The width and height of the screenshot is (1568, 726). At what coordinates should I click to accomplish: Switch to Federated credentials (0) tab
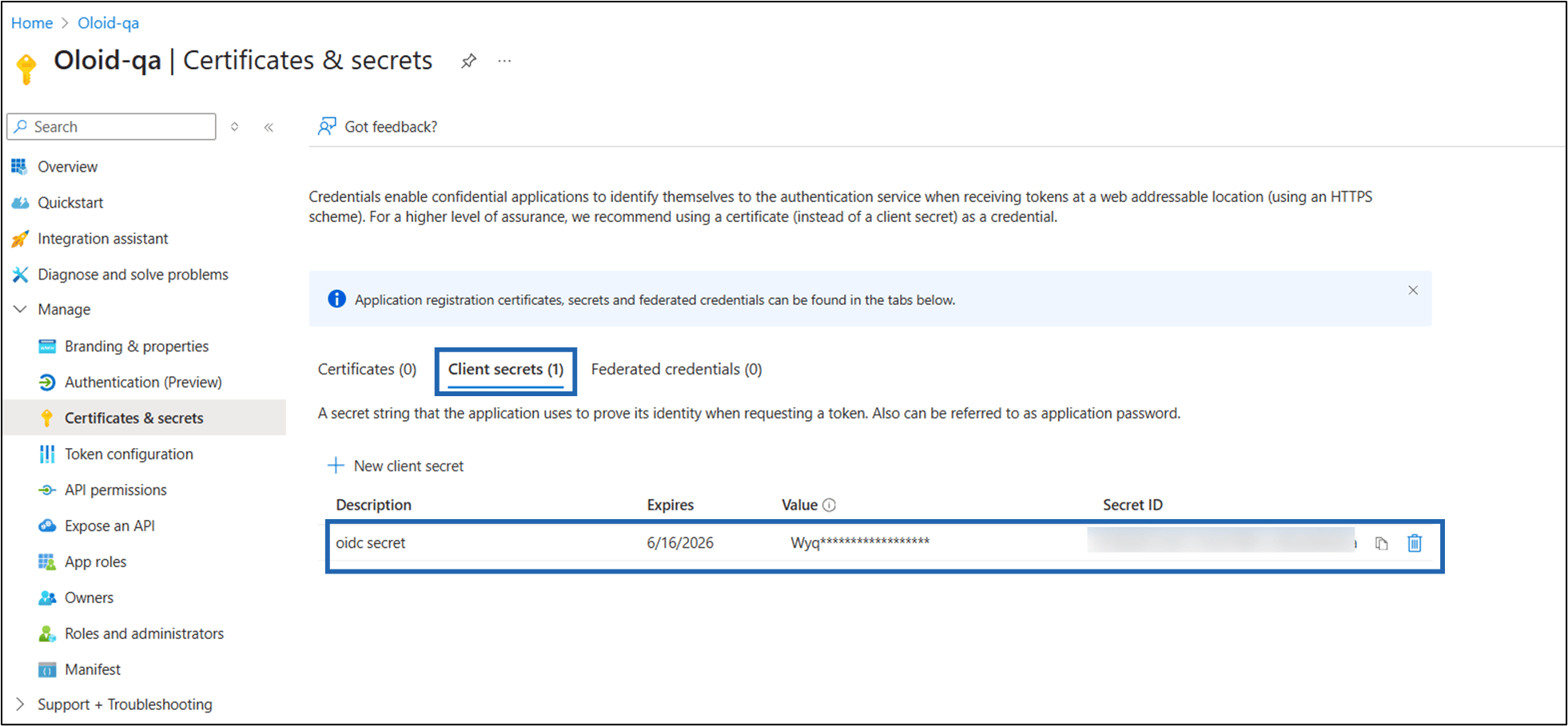(676, 369)
